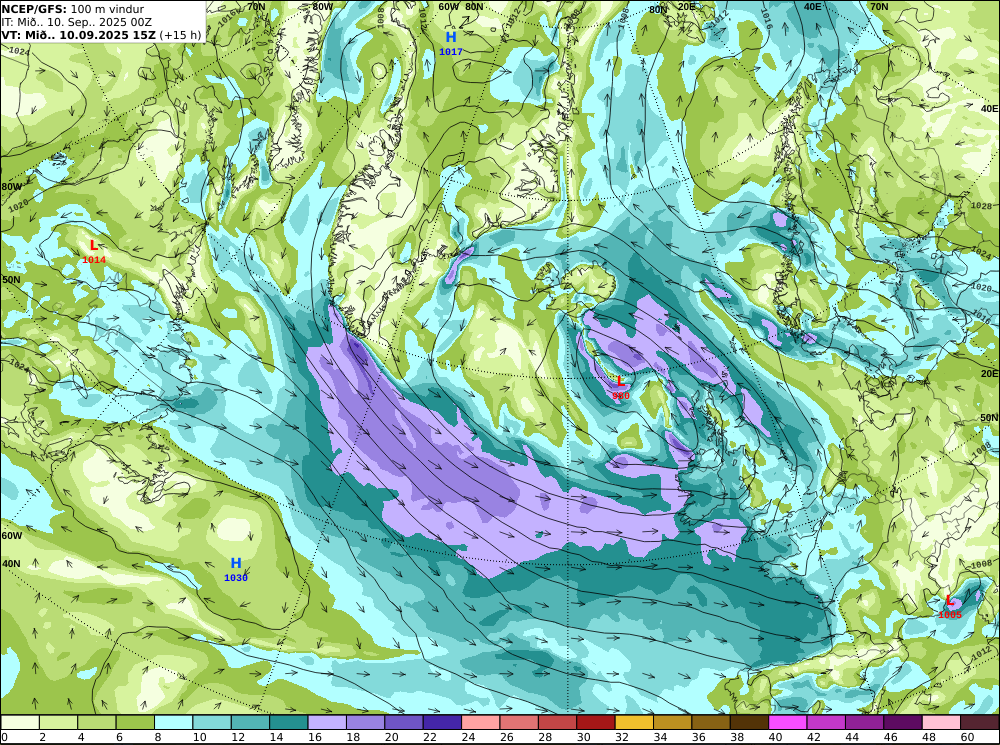1000x745 pixels.
Task: Click the legend scale value 40
Action: [776, 737]
